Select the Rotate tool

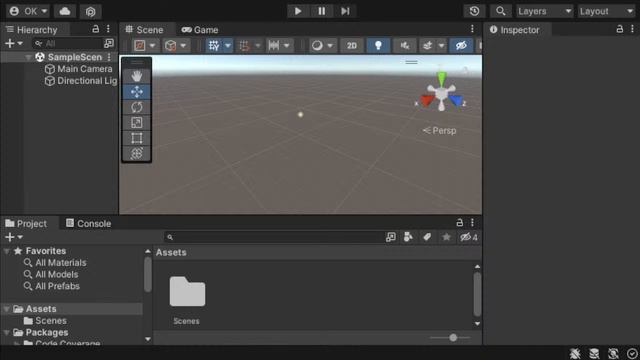(x=137, y=107)
